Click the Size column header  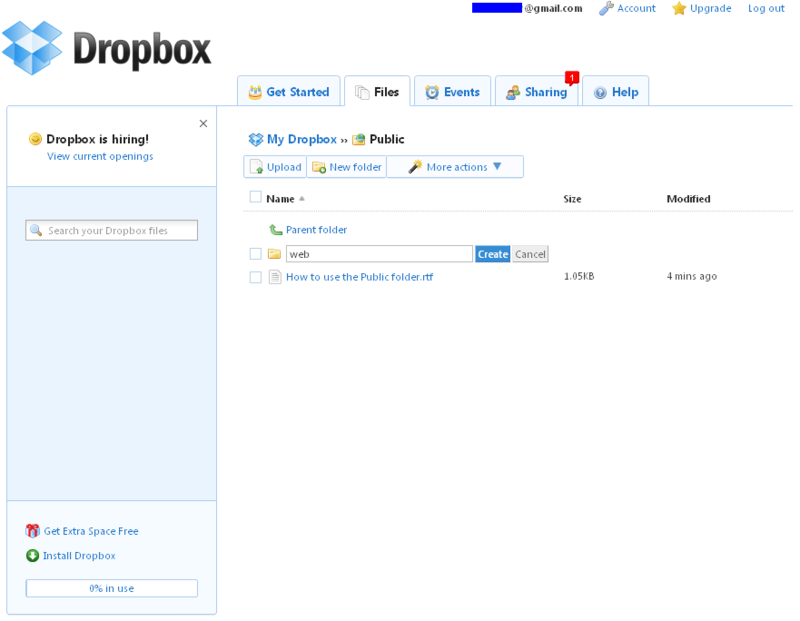[572, 199]
